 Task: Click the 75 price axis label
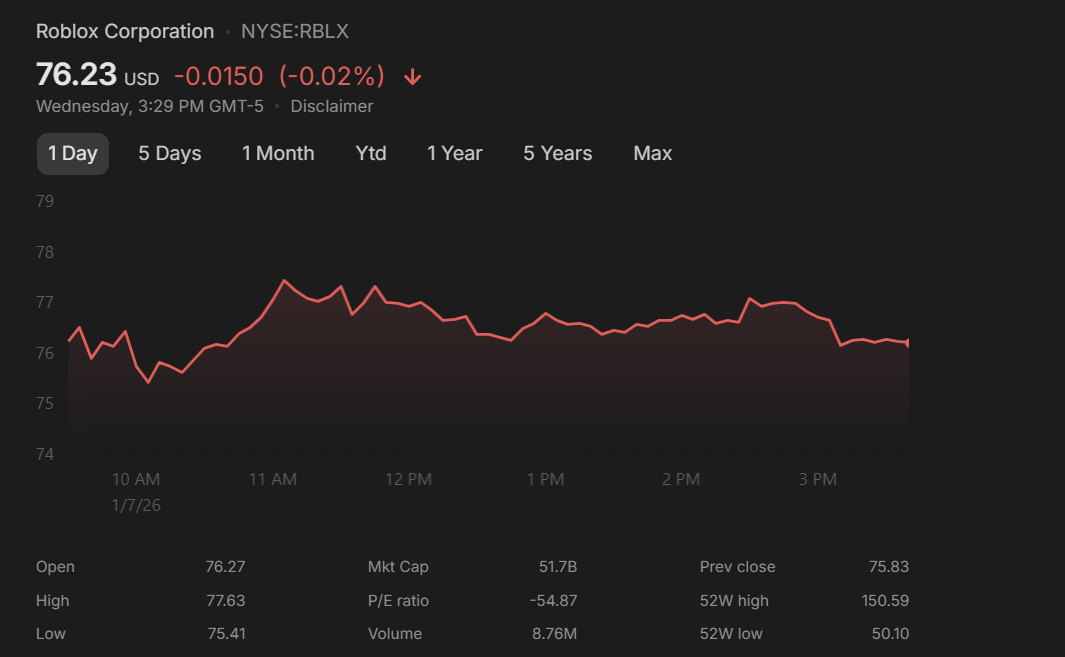click(45, 404)
